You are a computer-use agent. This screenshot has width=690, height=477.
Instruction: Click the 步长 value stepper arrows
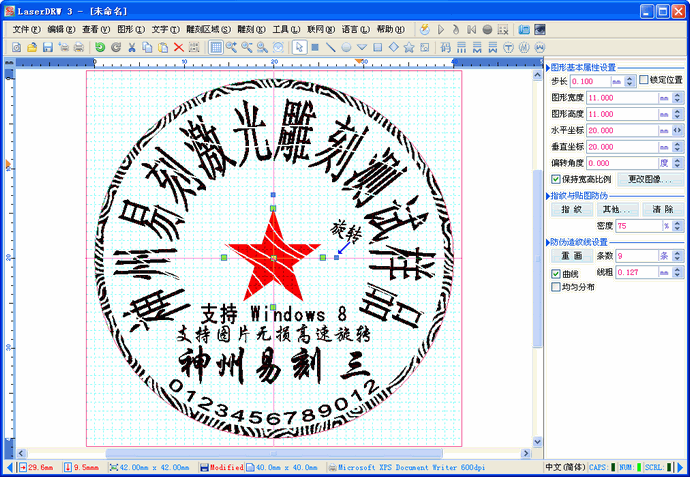tap(630, 81)
